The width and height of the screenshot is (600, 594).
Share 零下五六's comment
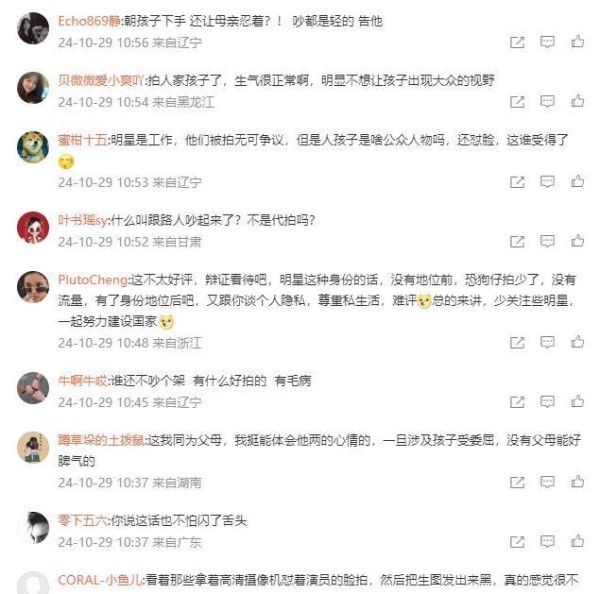pyautogui.click(x=517, y=541)
